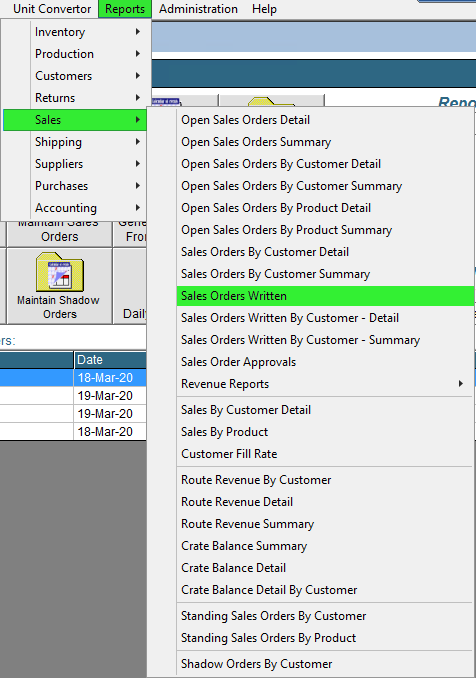Choose Open Sales Orders By Customer Detail
Image resolution: width=476 pixels, height=678 pixels.
[x=325, y=164]
